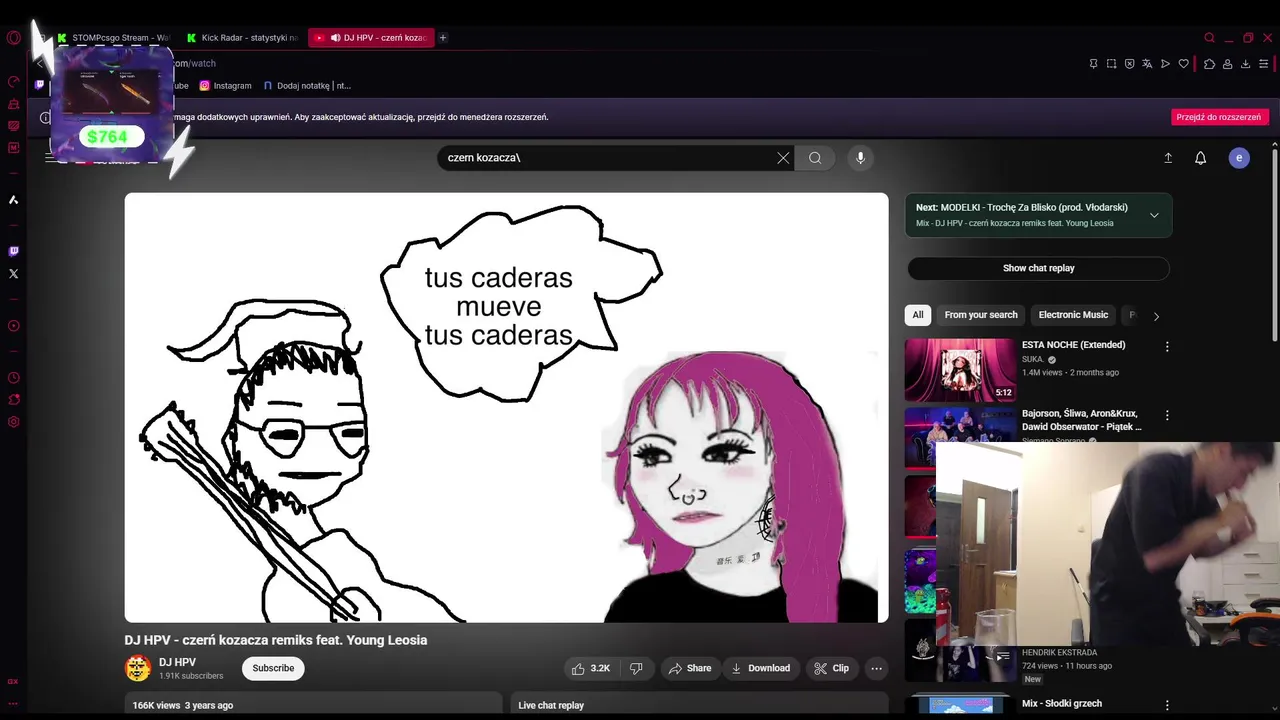Select the DJ HPV YouTube tab
The width and height of the screenshot is (1280, 720).
371,38
